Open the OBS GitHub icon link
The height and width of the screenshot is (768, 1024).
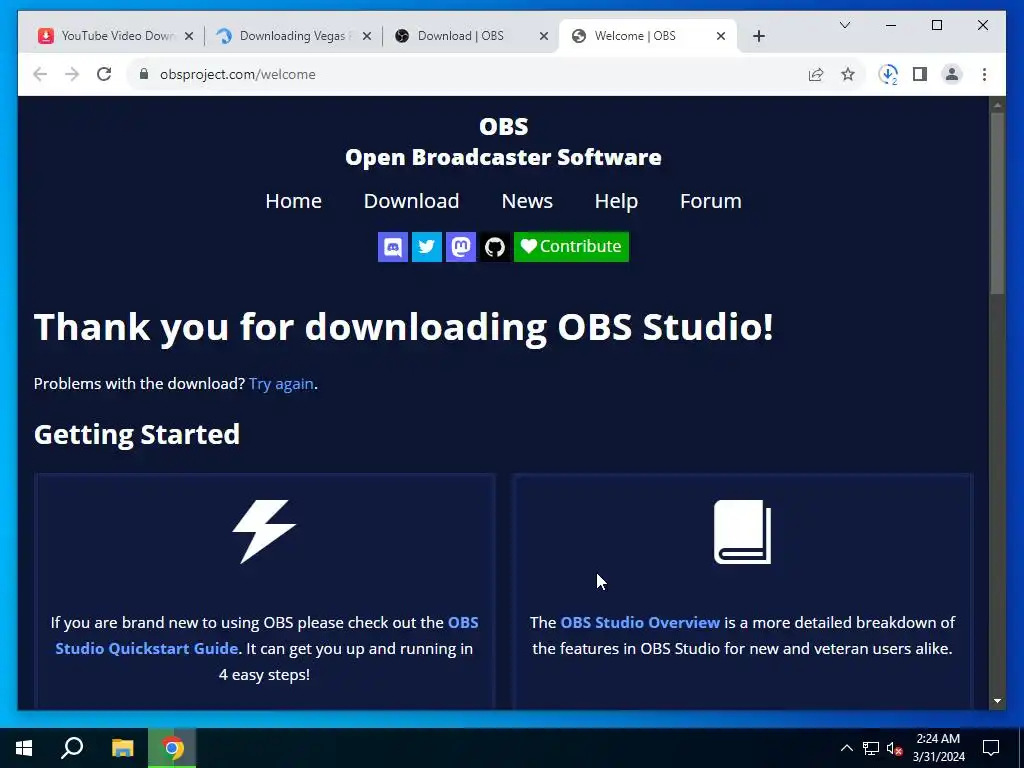coord(494,247)
